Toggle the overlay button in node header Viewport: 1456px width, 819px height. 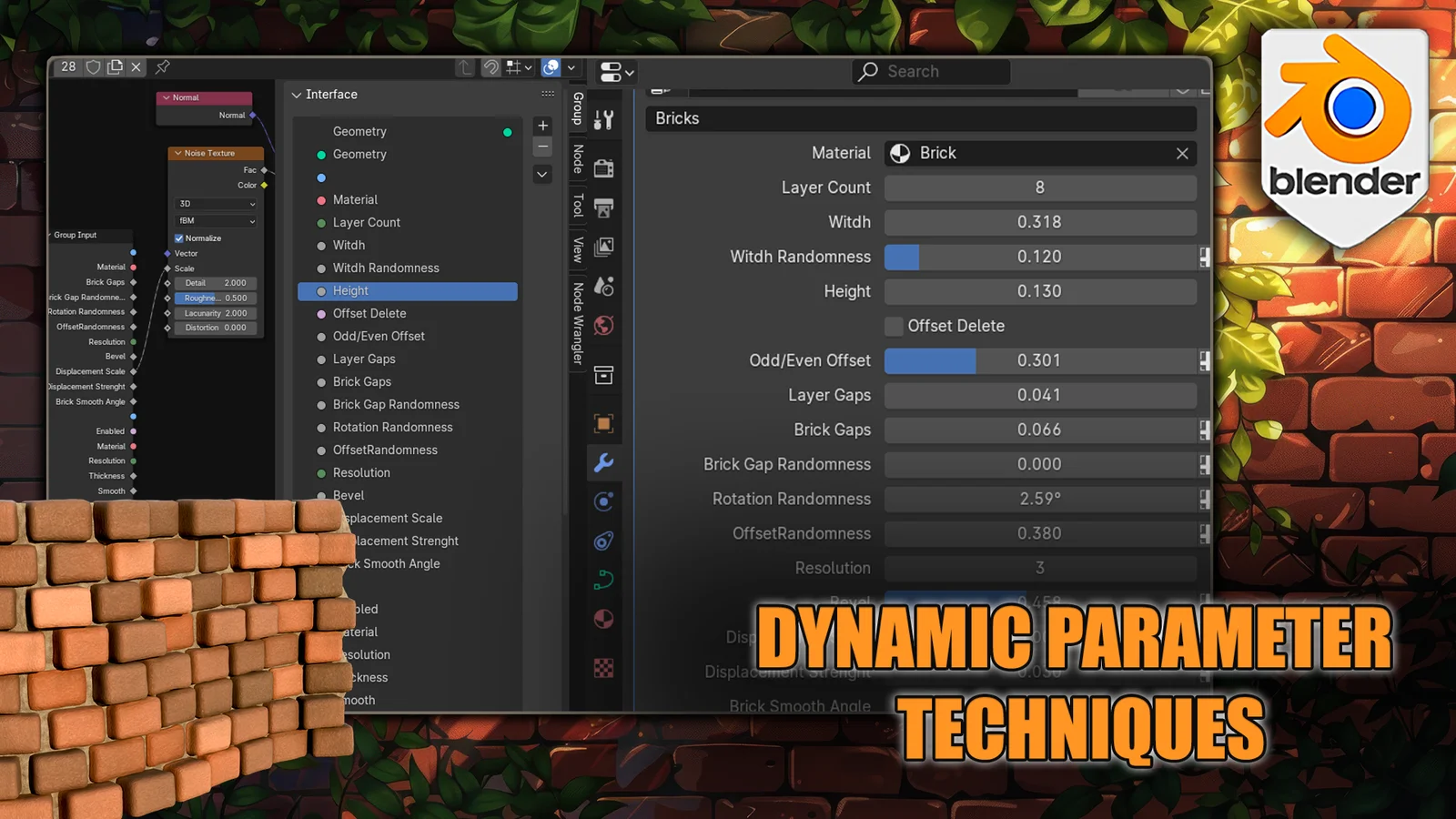pyautogui.click(x=551, y=67)
